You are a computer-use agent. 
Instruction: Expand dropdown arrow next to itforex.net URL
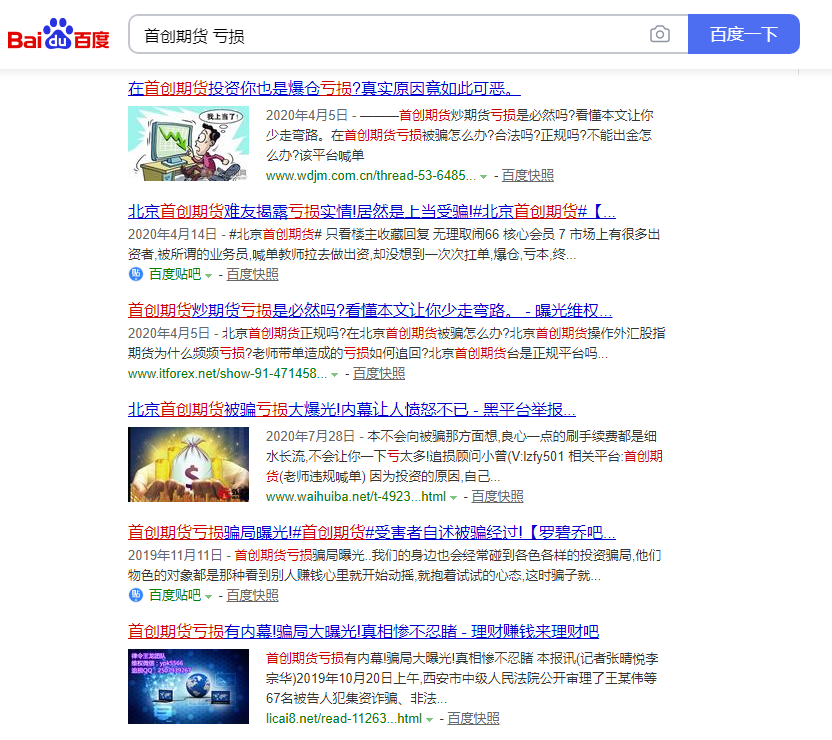click(335, 375)
